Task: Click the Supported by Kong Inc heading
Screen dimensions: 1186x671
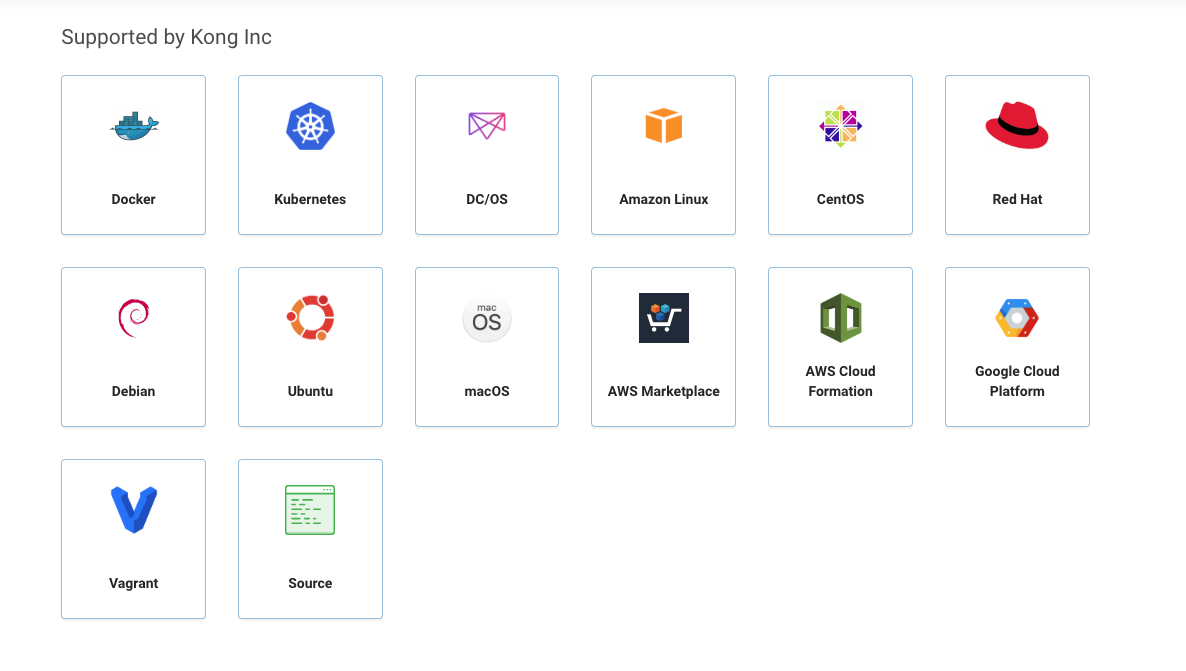Action: pos(166,37)
